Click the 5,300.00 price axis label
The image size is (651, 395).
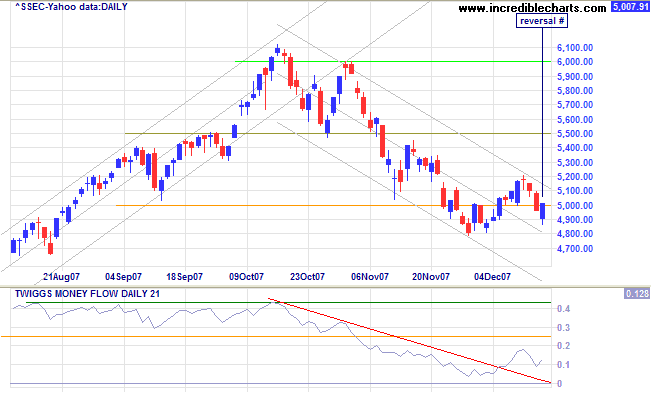pos(575,162)
